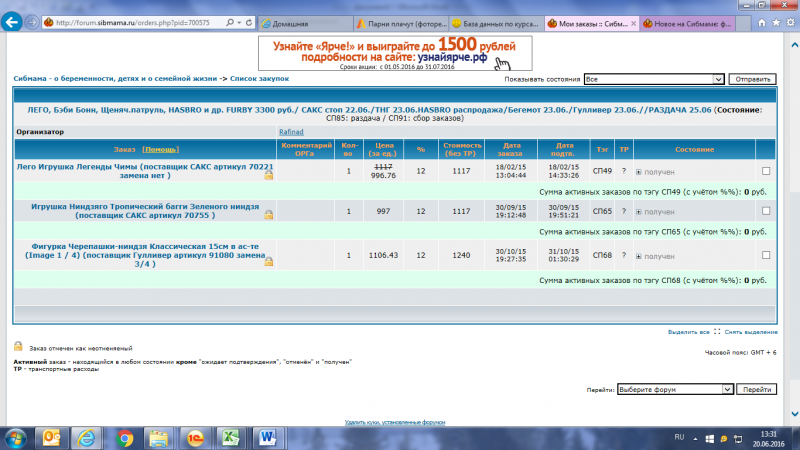Click price 1106.43 cell
The height and width of the screenshot is (450, 800).
tap(383, 255)
